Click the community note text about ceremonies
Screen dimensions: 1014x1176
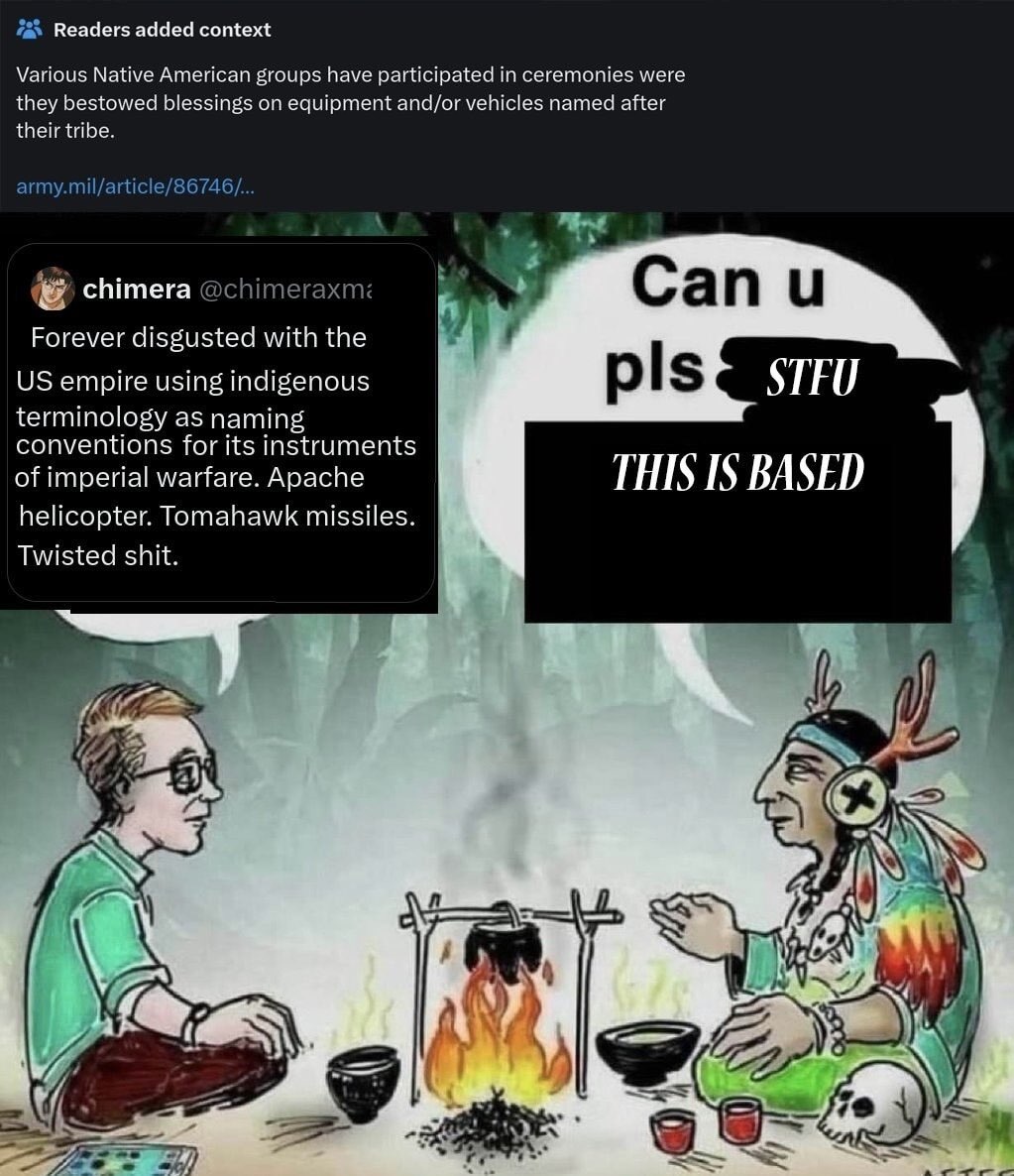click(x=350, y=102)
